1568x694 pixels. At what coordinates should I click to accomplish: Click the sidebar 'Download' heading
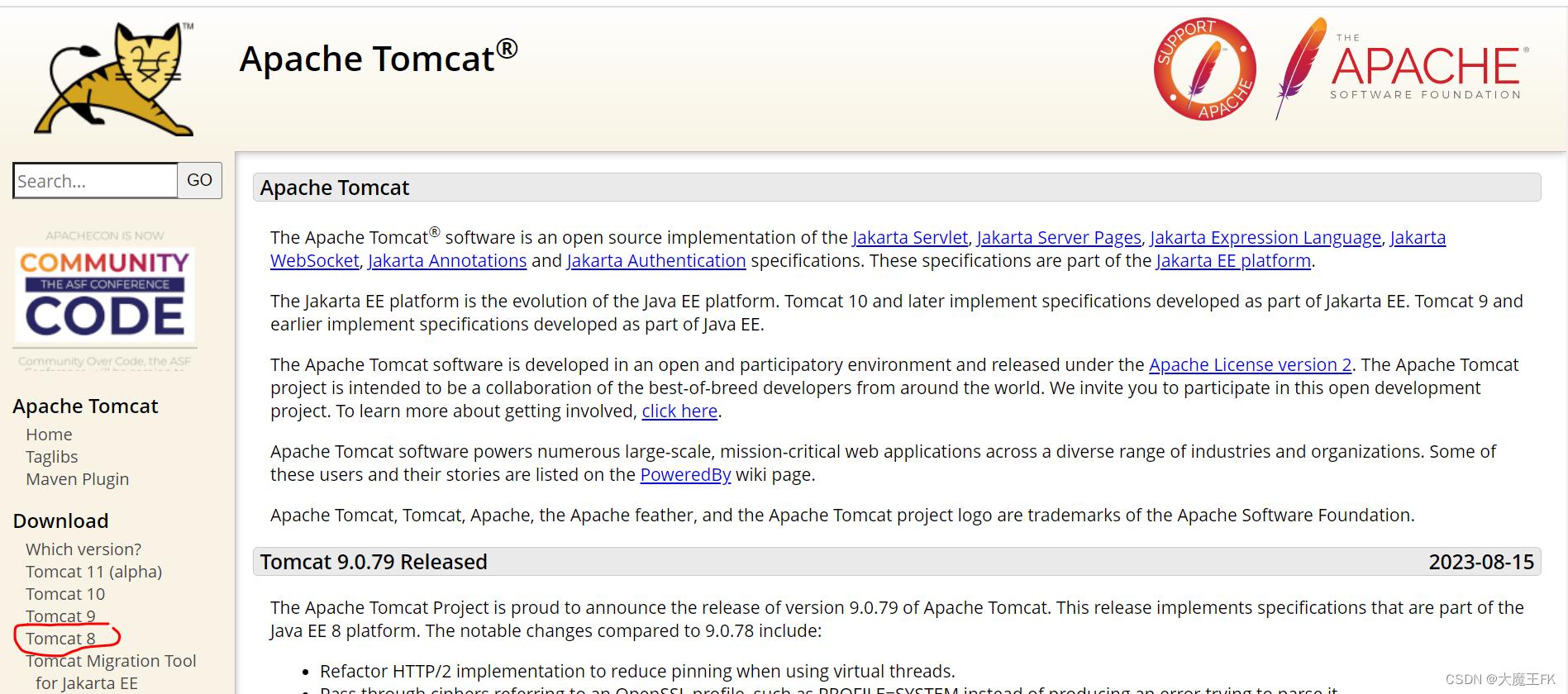tap(61, 521)
